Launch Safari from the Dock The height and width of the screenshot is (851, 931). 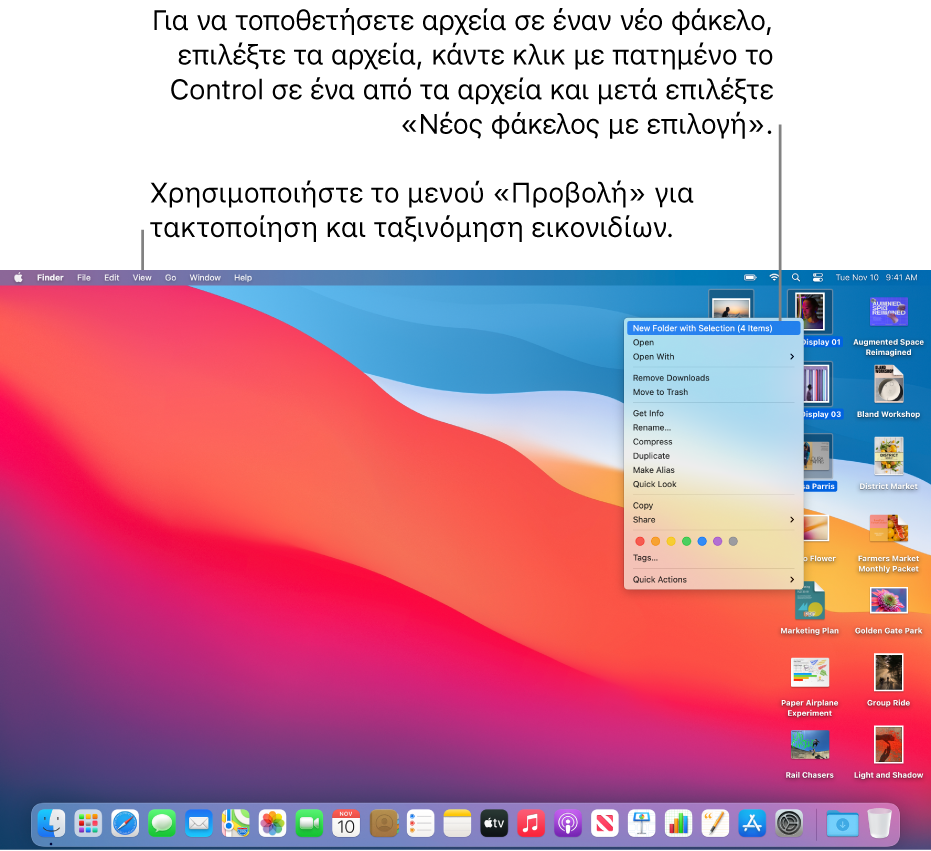click(125, 824)
